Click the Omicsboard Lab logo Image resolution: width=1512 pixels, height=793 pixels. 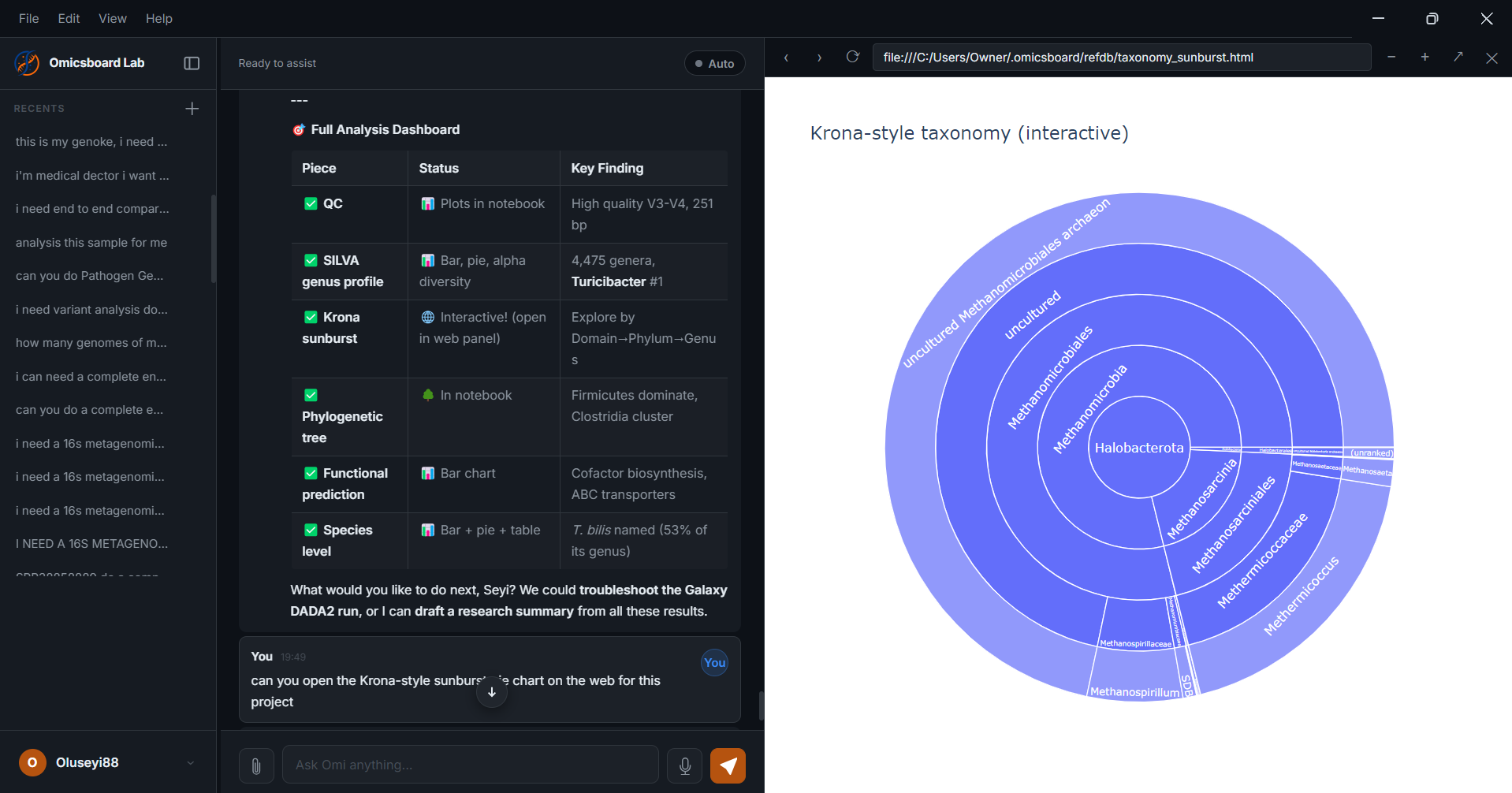coord(28,63)
